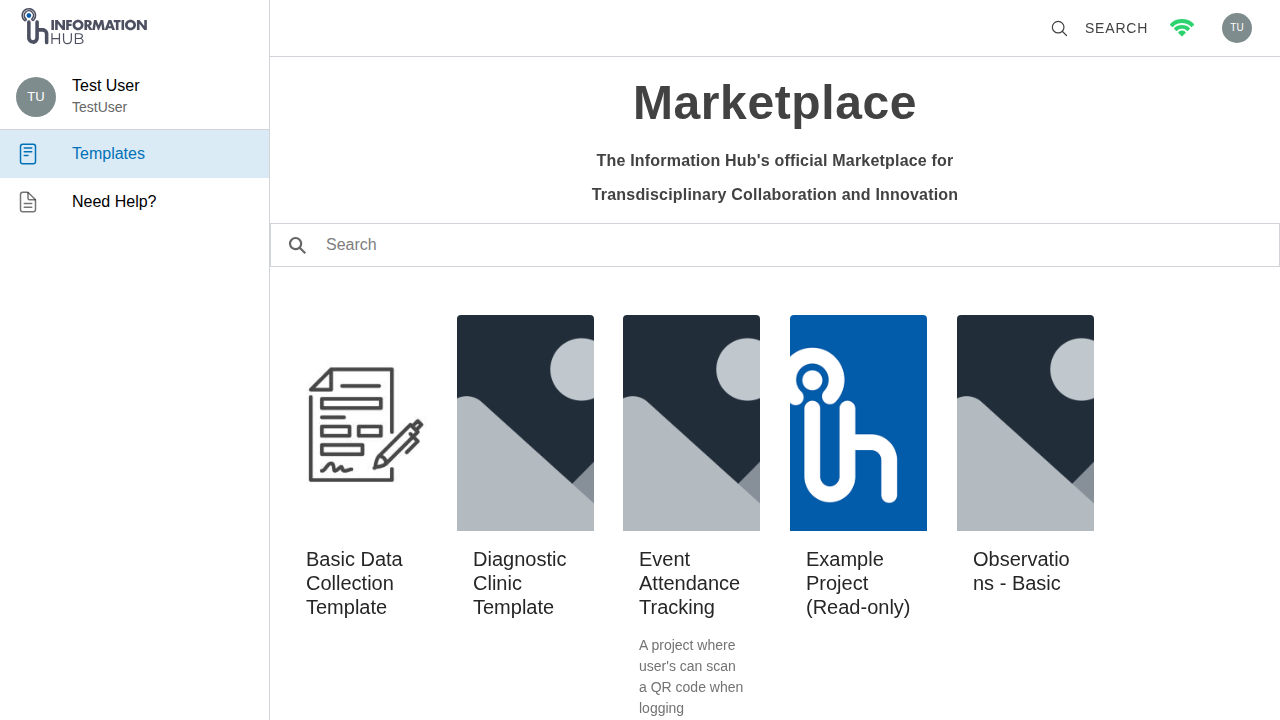Viewport: 1280px width, 720px height.
Task: Open the Templates menu item
Action: [x=134, y=154]
